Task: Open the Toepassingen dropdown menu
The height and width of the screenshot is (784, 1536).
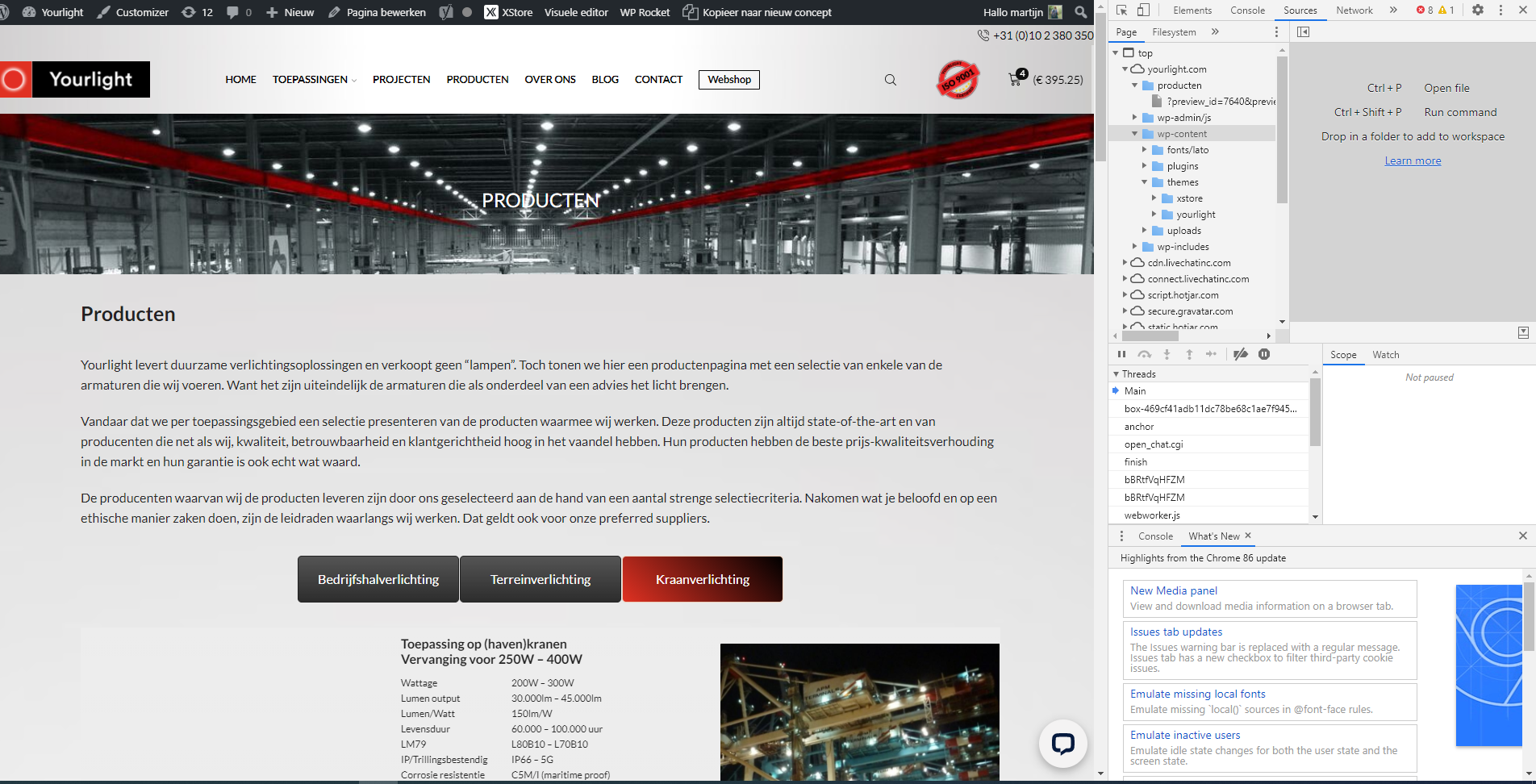Action: [314, 80]
